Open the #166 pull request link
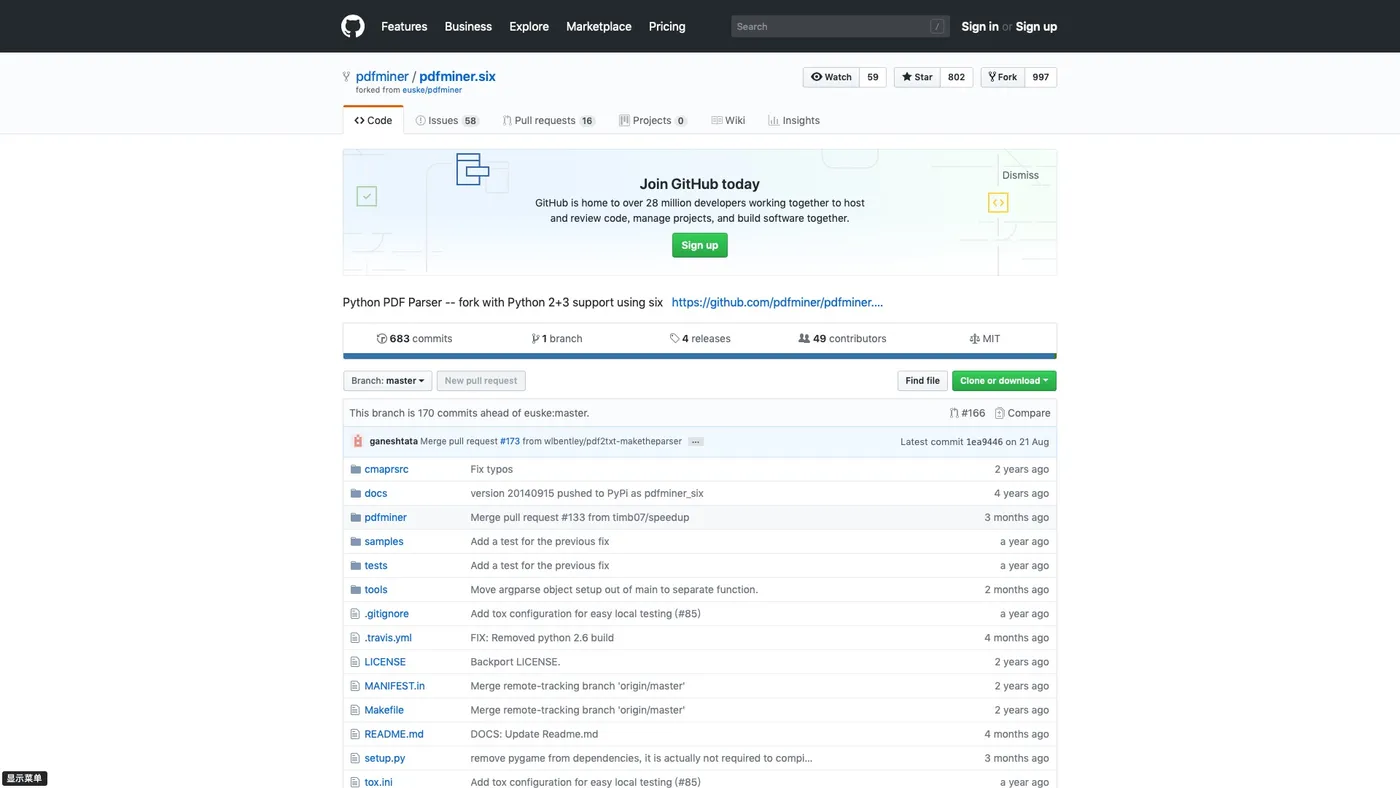 point(967,413)
